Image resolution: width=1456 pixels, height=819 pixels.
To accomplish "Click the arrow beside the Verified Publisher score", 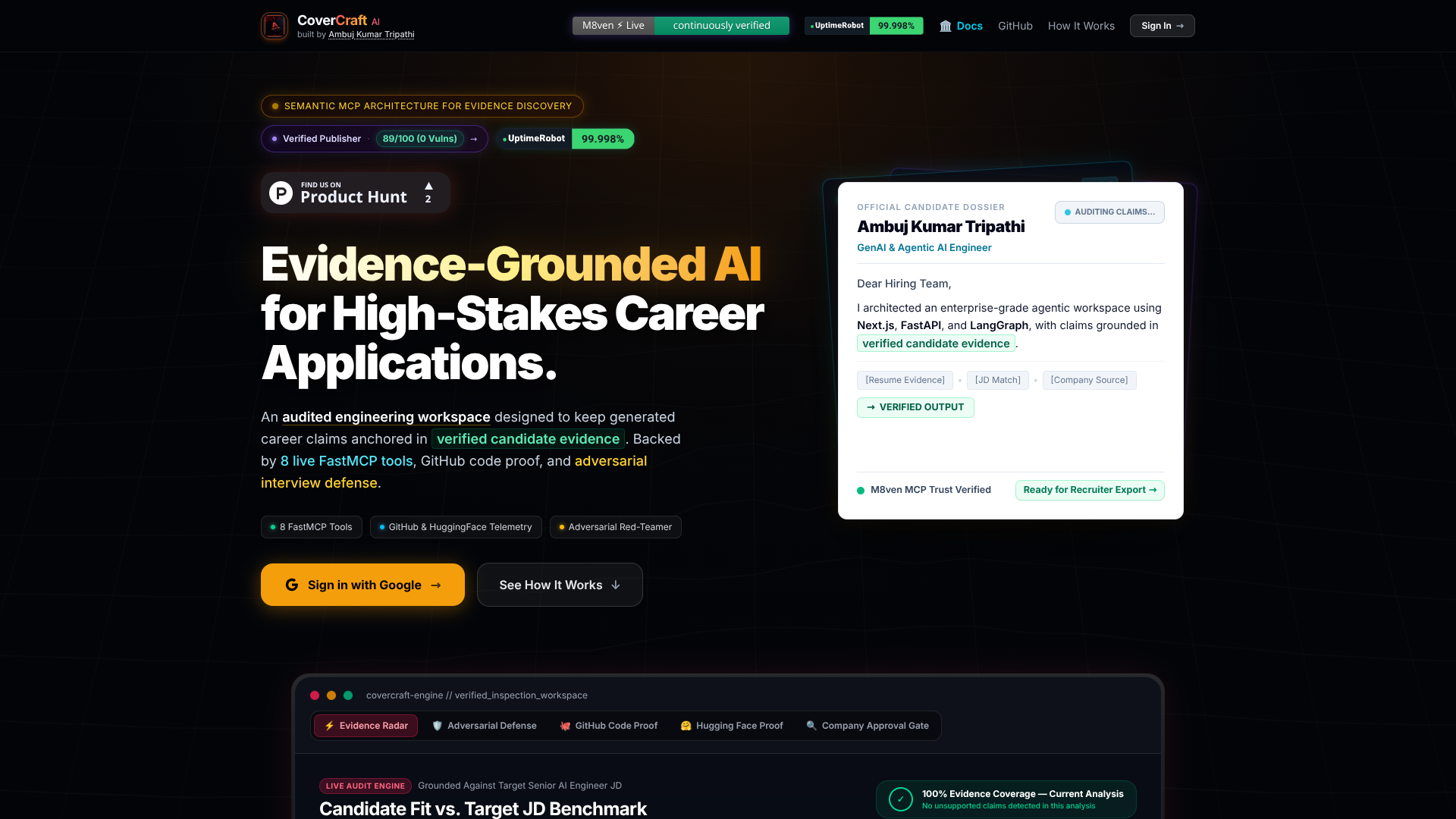I will (x=474, y=139).
